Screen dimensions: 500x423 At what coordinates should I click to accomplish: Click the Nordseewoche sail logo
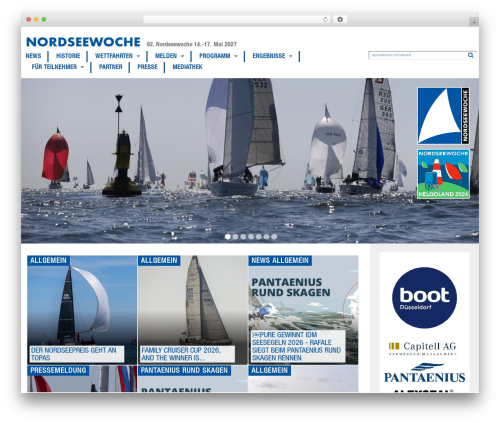coord(443,116)
